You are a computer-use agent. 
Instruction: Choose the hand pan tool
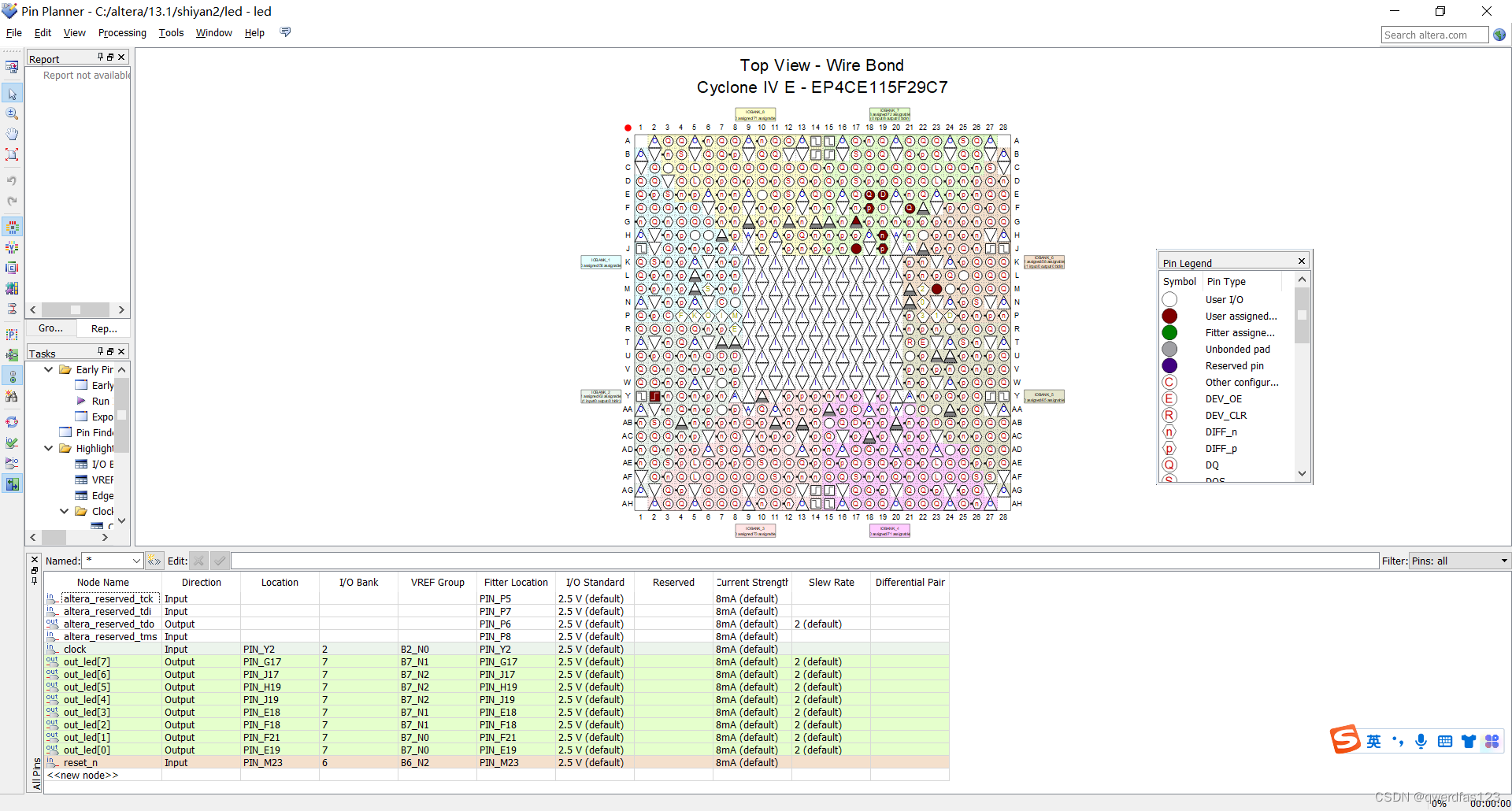pos(12,134)
